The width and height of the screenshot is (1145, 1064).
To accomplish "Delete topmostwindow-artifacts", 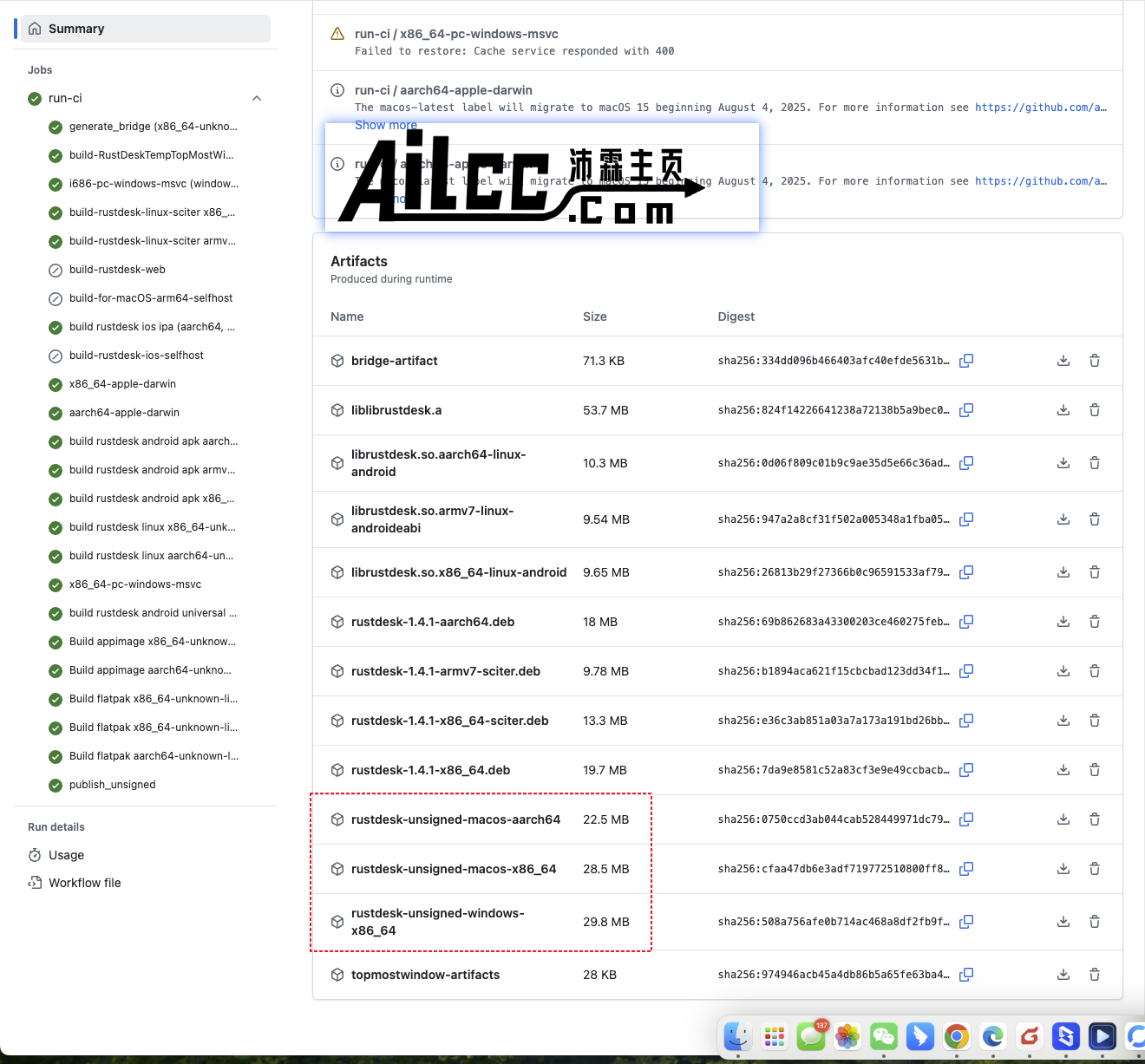I will [1095, 975].
